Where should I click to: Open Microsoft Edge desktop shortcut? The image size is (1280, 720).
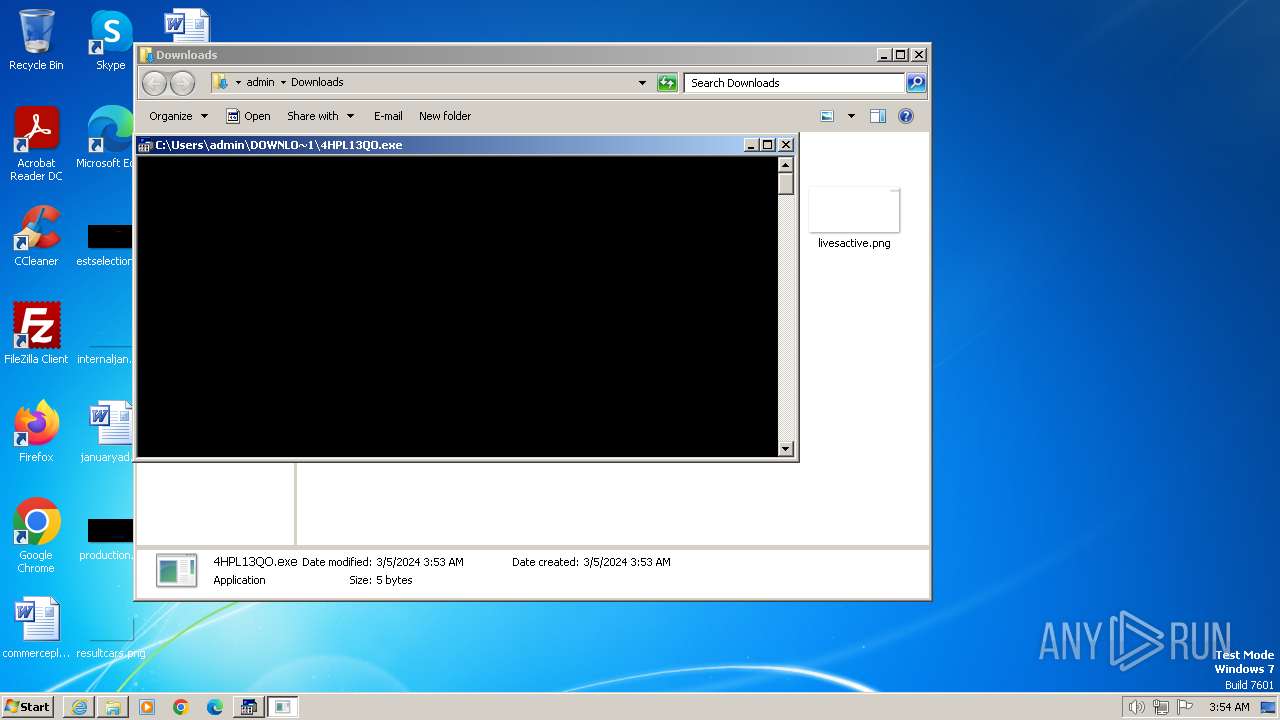pyautogui.click(x=106, y=138)
